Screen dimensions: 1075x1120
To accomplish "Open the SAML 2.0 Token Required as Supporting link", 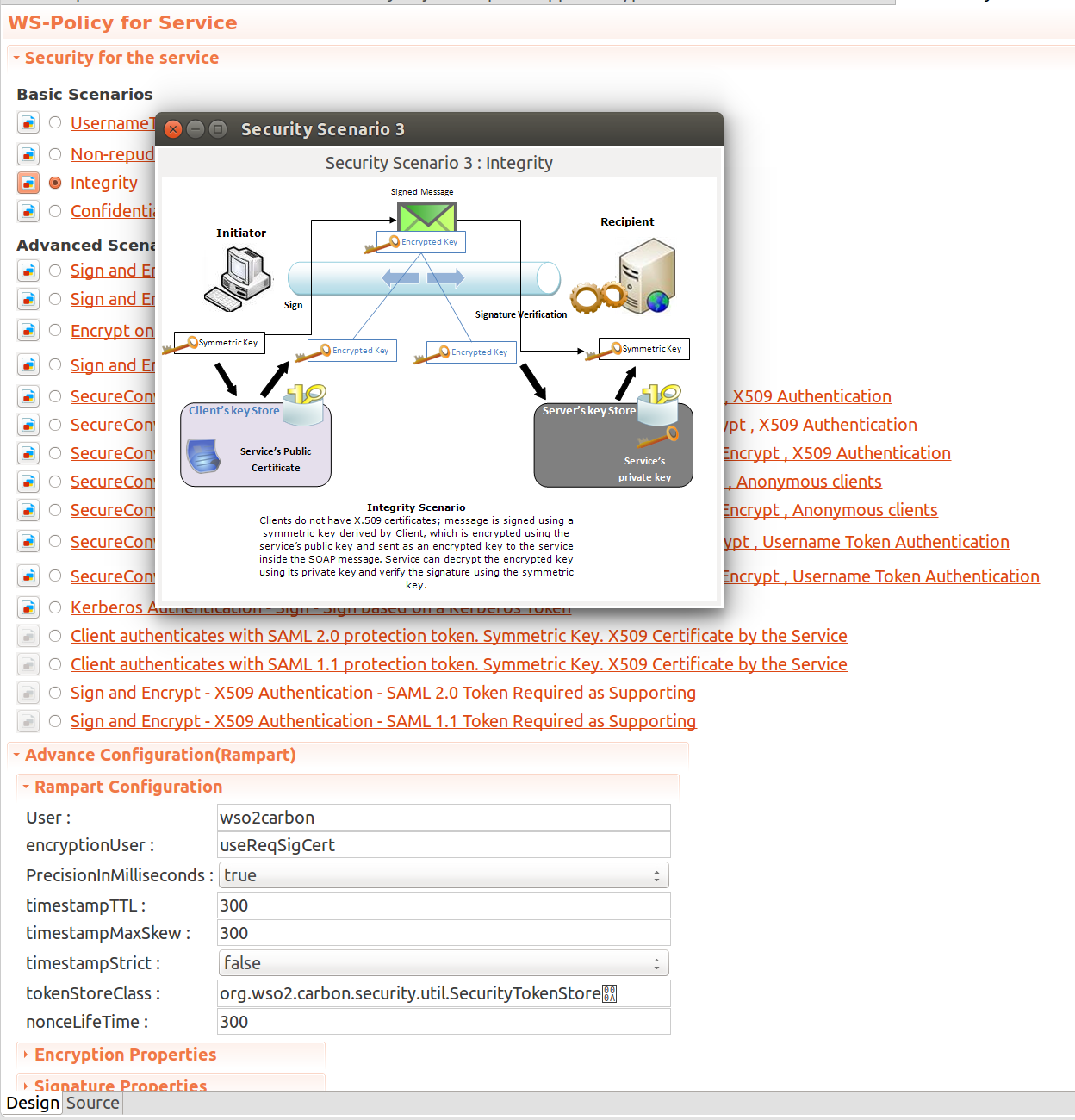I will tap(383, 693).
